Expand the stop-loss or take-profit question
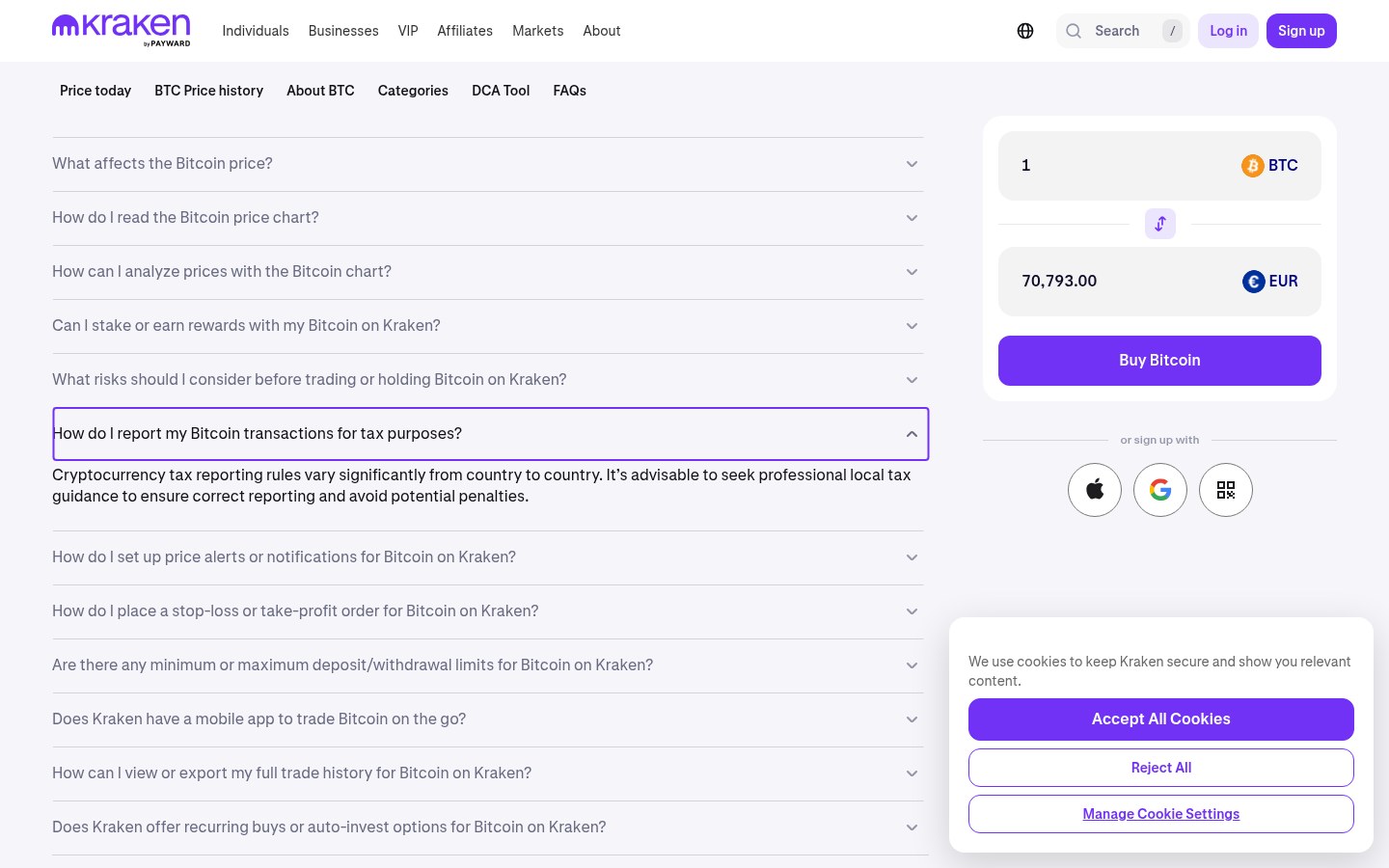This screenshot has height=868, width=1389. (x=487, y=611)
